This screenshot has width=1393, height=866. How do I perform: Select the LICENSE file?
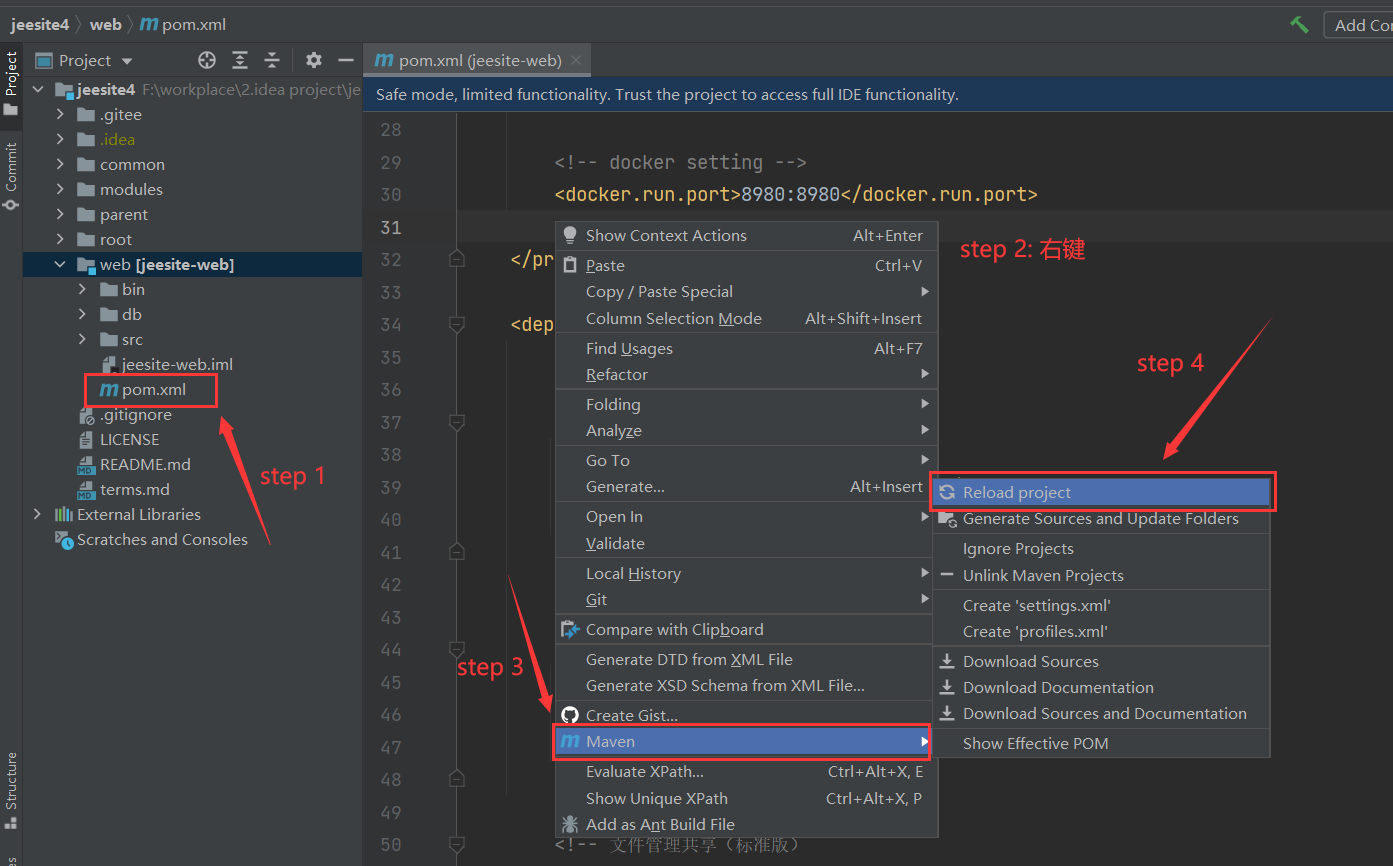click(129, 439)
